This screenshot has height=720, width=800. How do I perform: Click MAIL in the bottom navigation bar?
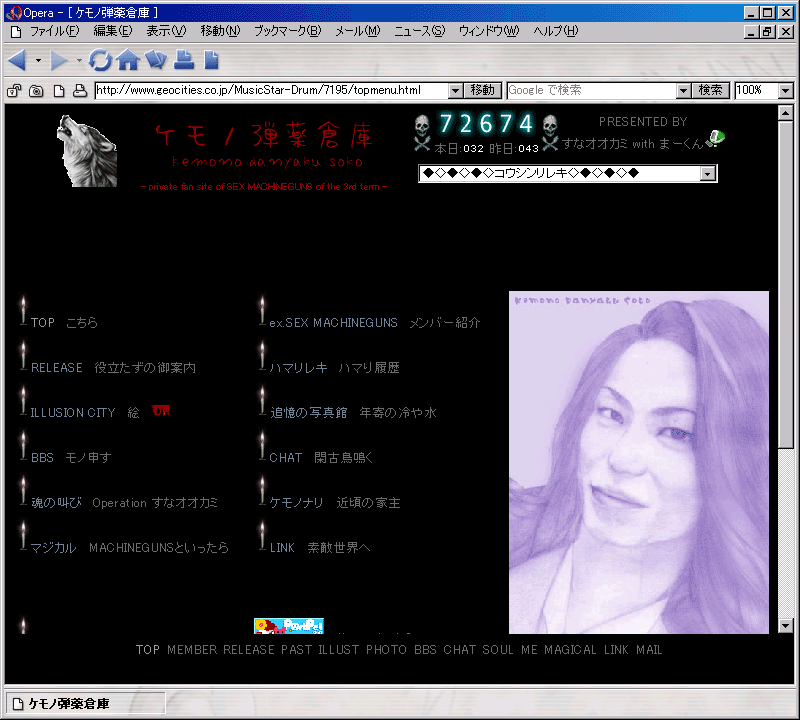tap(649, 650)
